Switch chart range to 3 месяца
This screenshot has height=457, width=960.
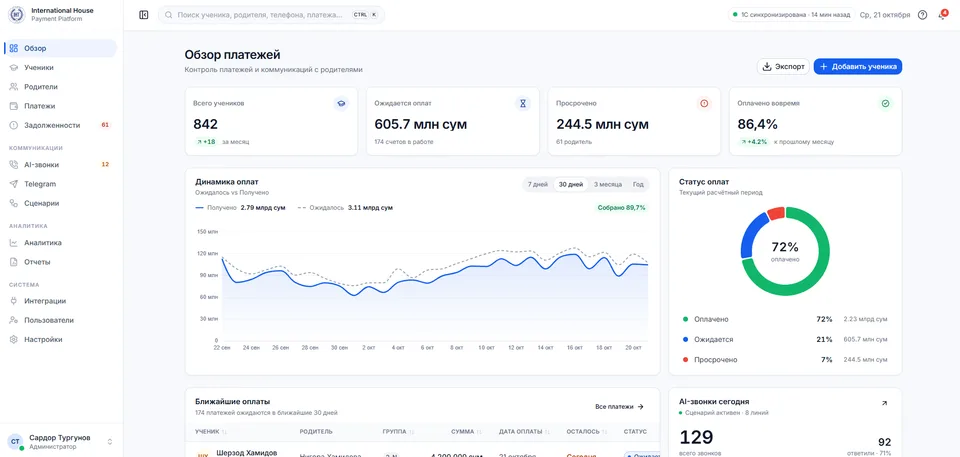click(608, 184)
